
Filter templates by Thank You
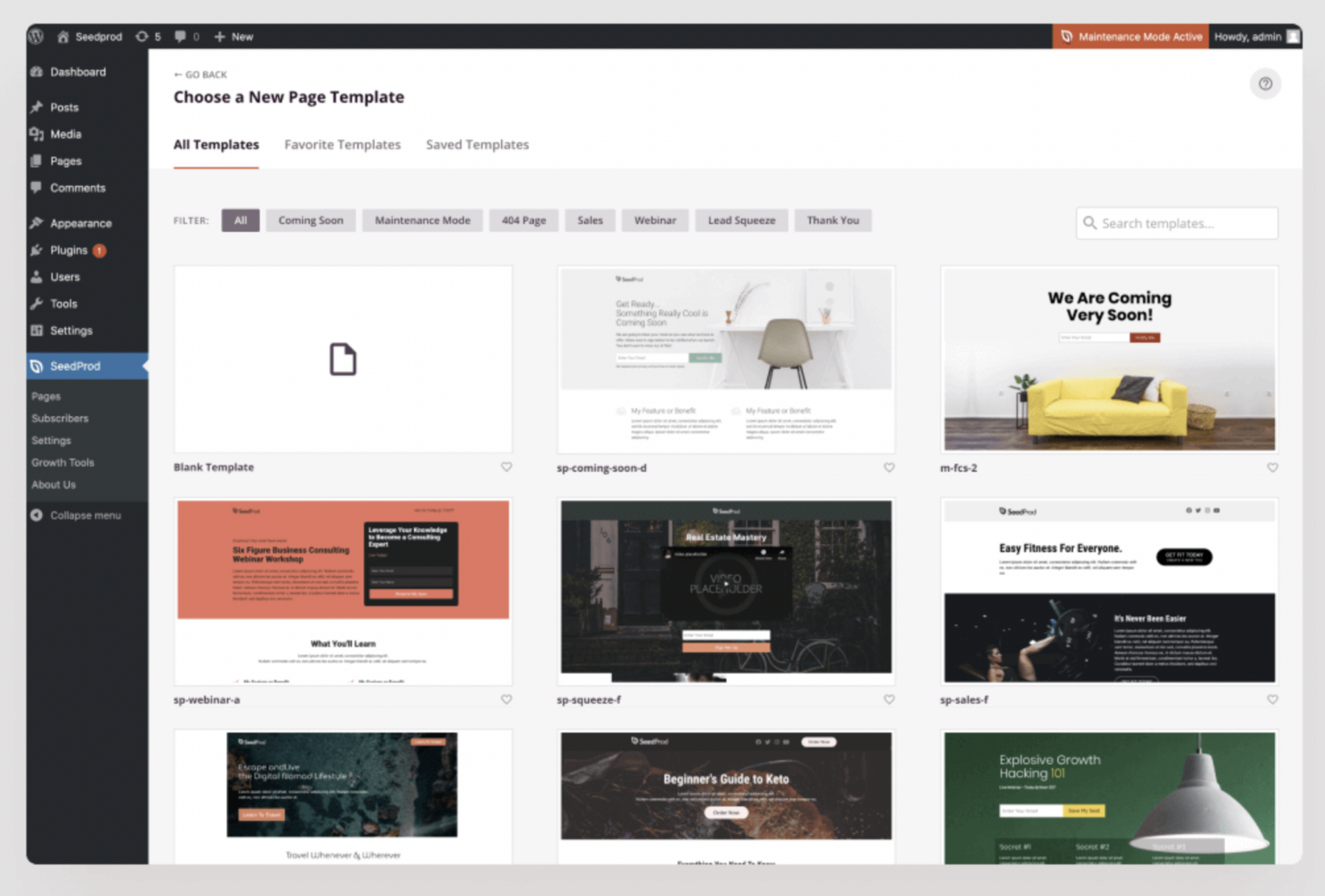coord(833,220)
